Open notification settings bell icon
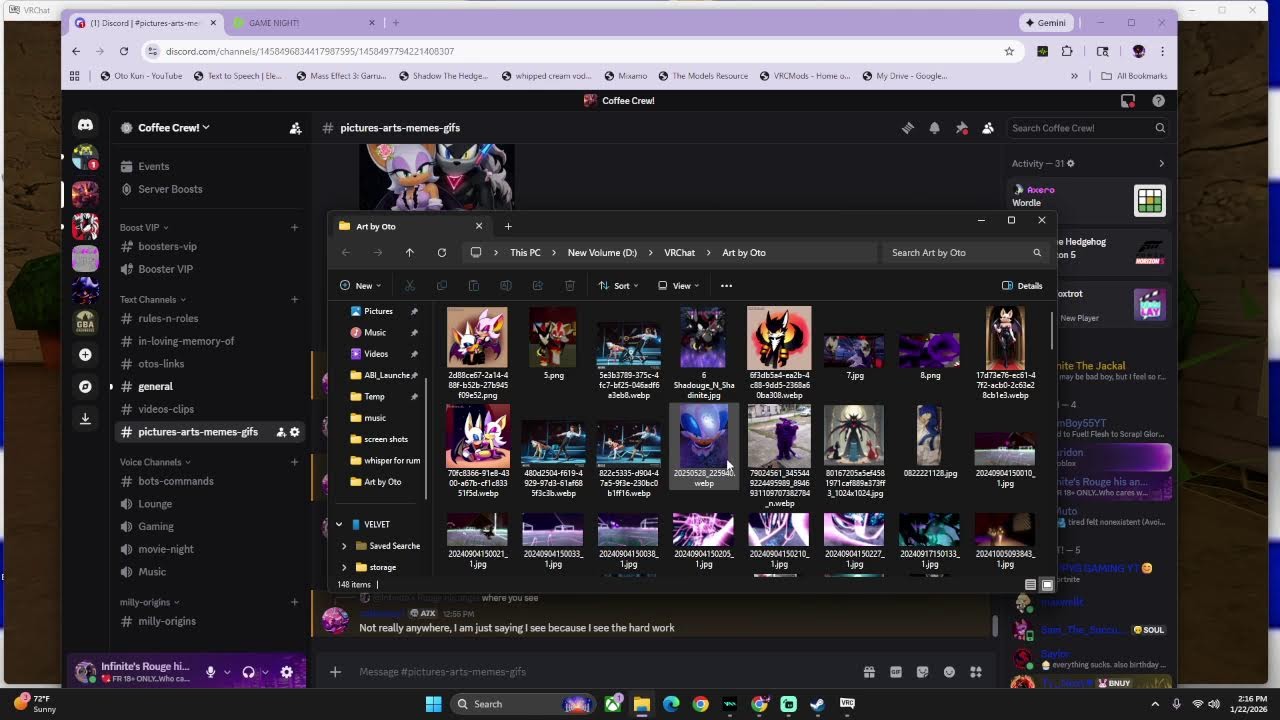The image size is (1280, 720). (934, 128)
